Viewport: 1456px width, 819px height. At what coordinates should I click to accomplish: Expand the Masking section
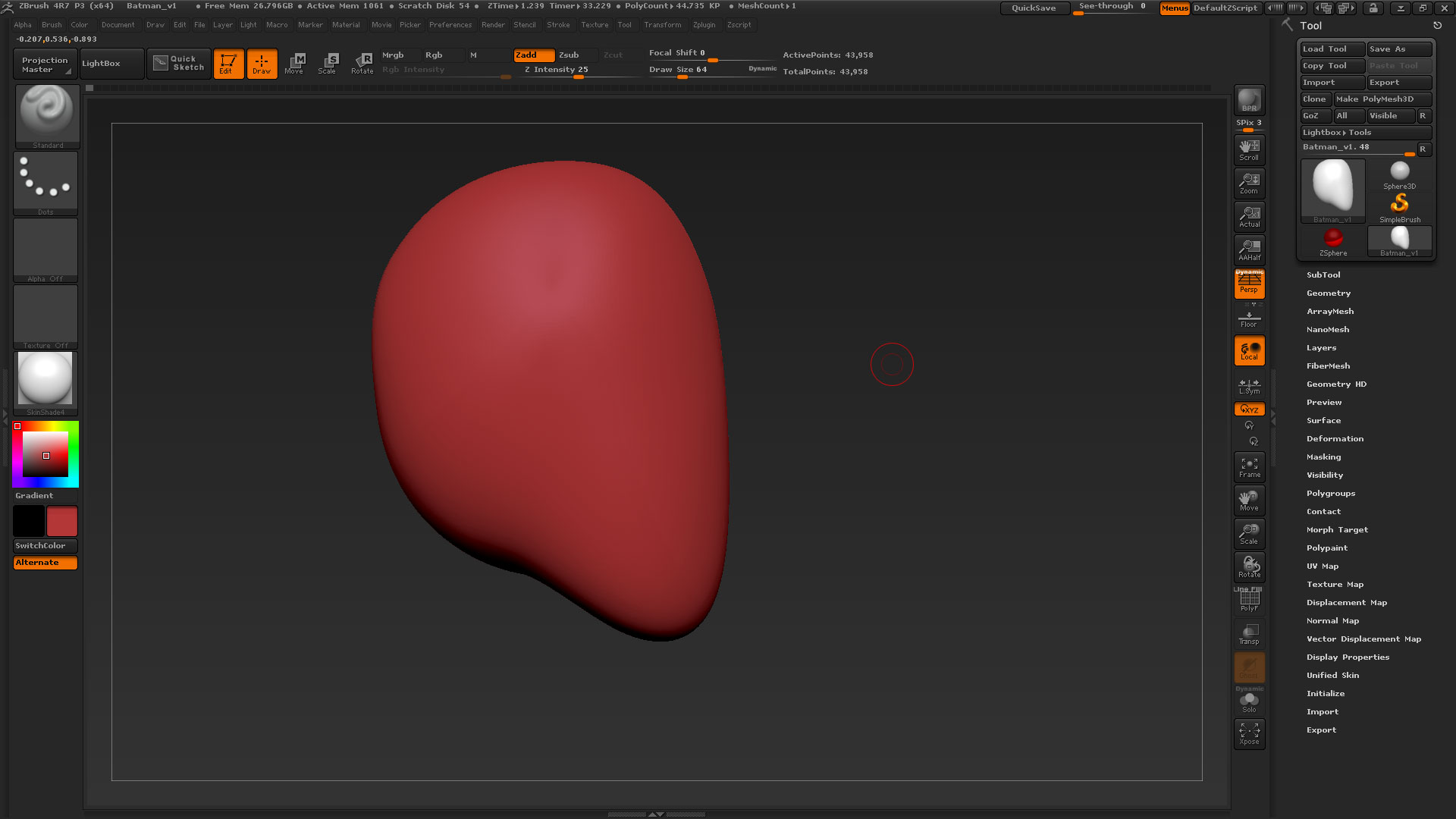click(x=1323, y=457)
